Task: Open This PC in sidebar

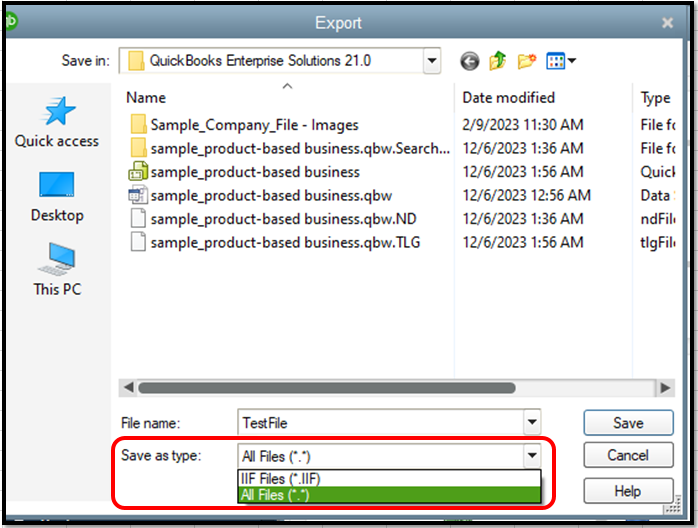Action: [57, 270]
